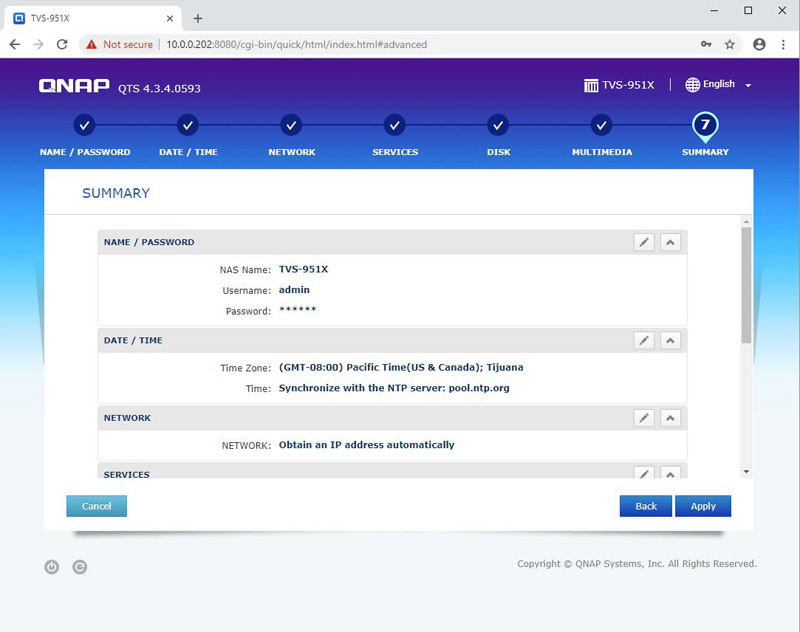Close the TVS-951X browser tab
800x632 pixels.
[x=170, y=18]
